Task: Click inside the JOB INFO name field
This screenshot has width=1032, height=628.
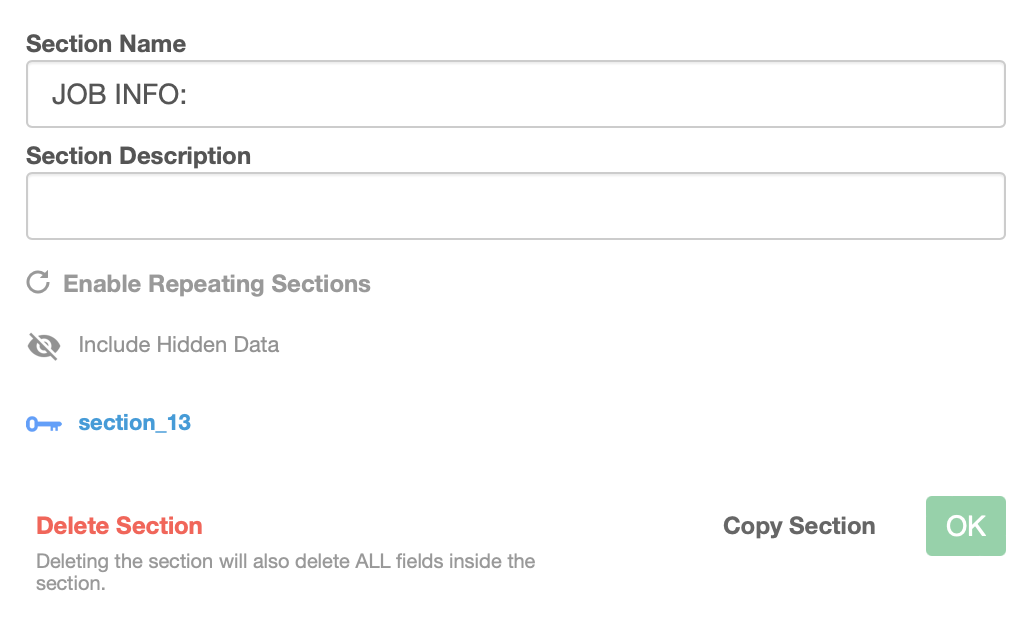Action: 515,94
